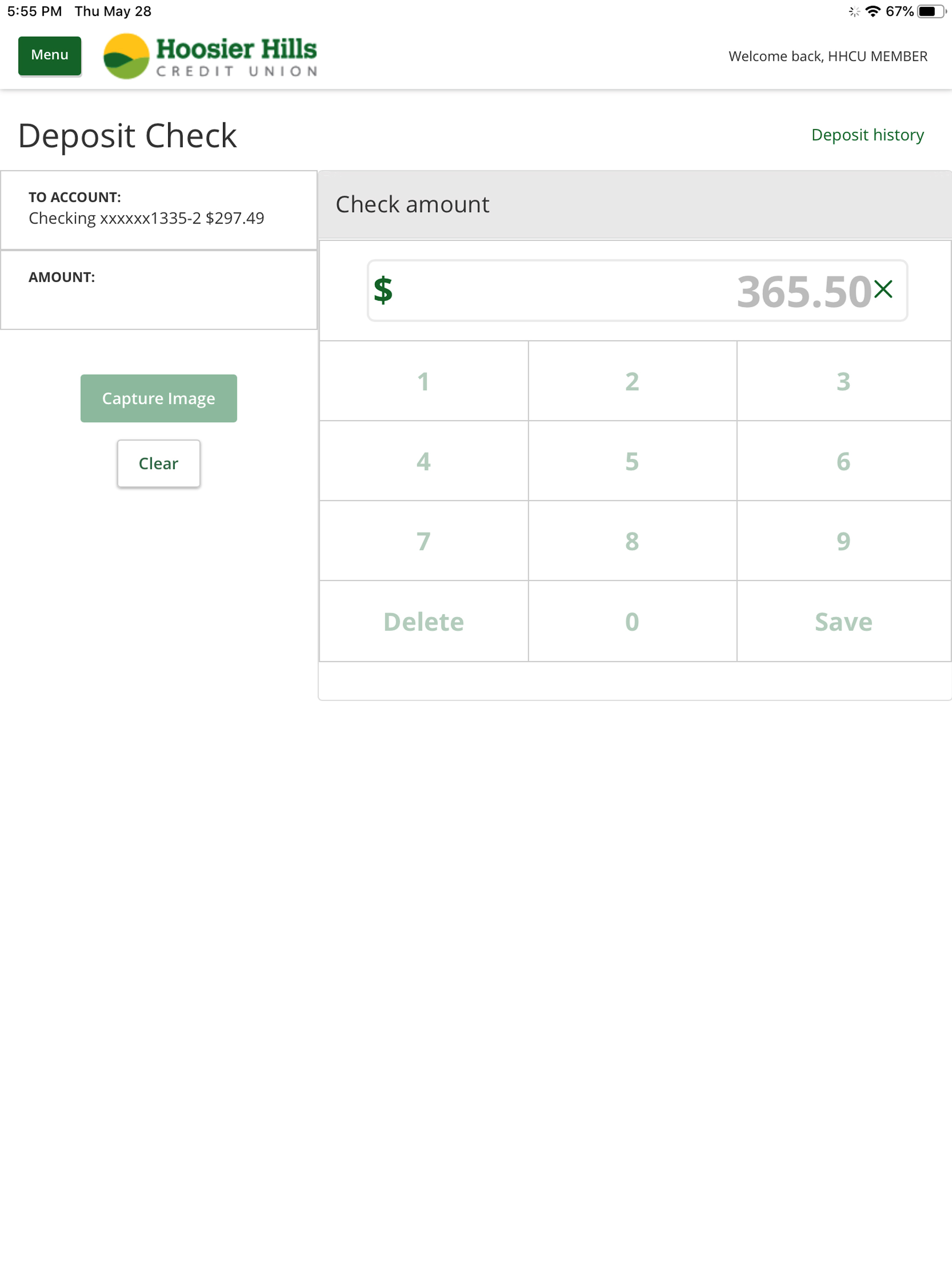Clear the amount with the X icon
The height and width of the screenshot is (1270, 952).
(x=883, y=289)
